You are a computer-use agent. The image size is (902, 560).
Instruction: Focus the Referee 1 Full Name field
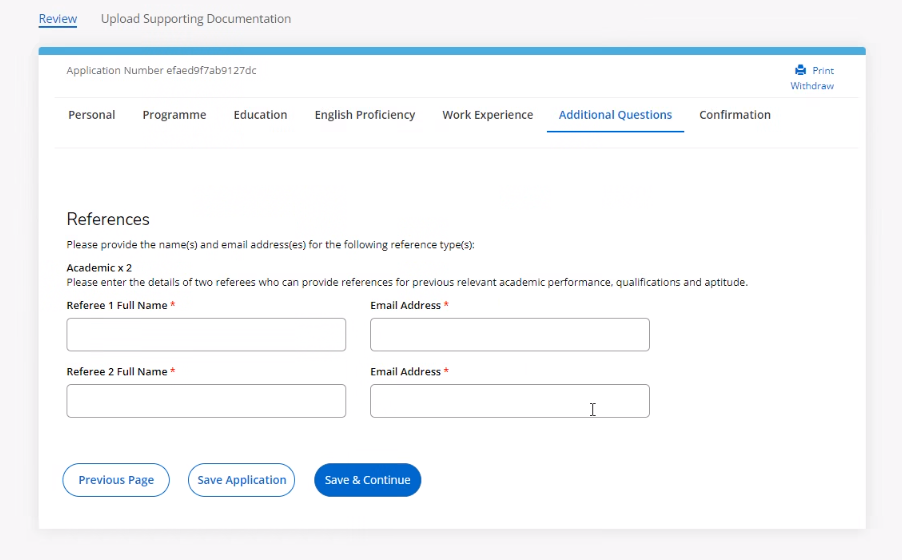tap(206, 335)
